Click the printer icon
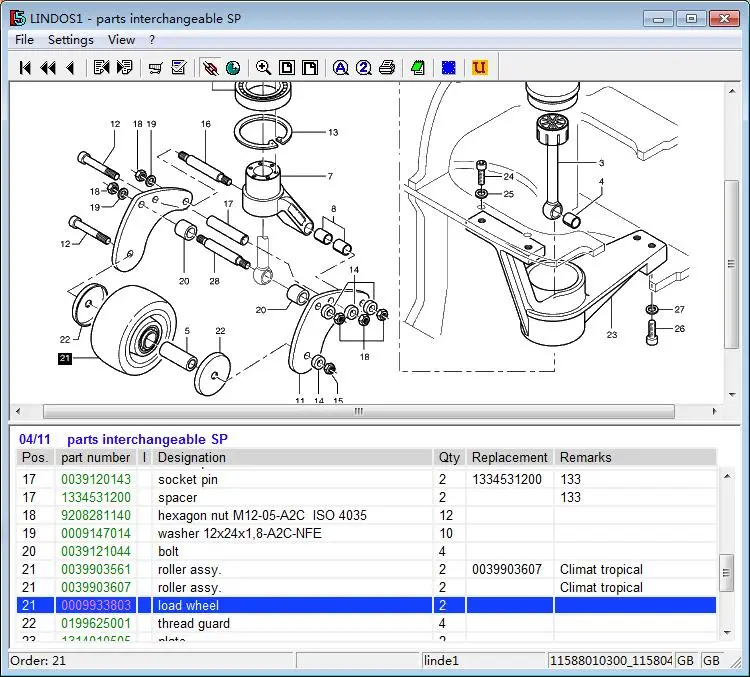Screen dimensions: 750x677 point(387,67)
